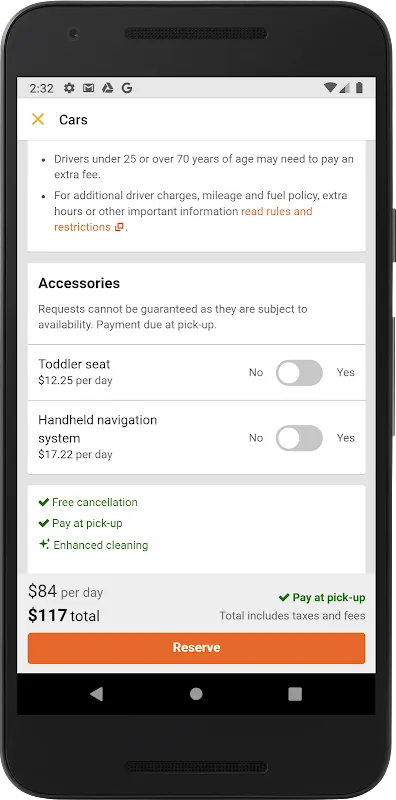Enable the Handheld navigation system toggle

click(x=299, y=438)
